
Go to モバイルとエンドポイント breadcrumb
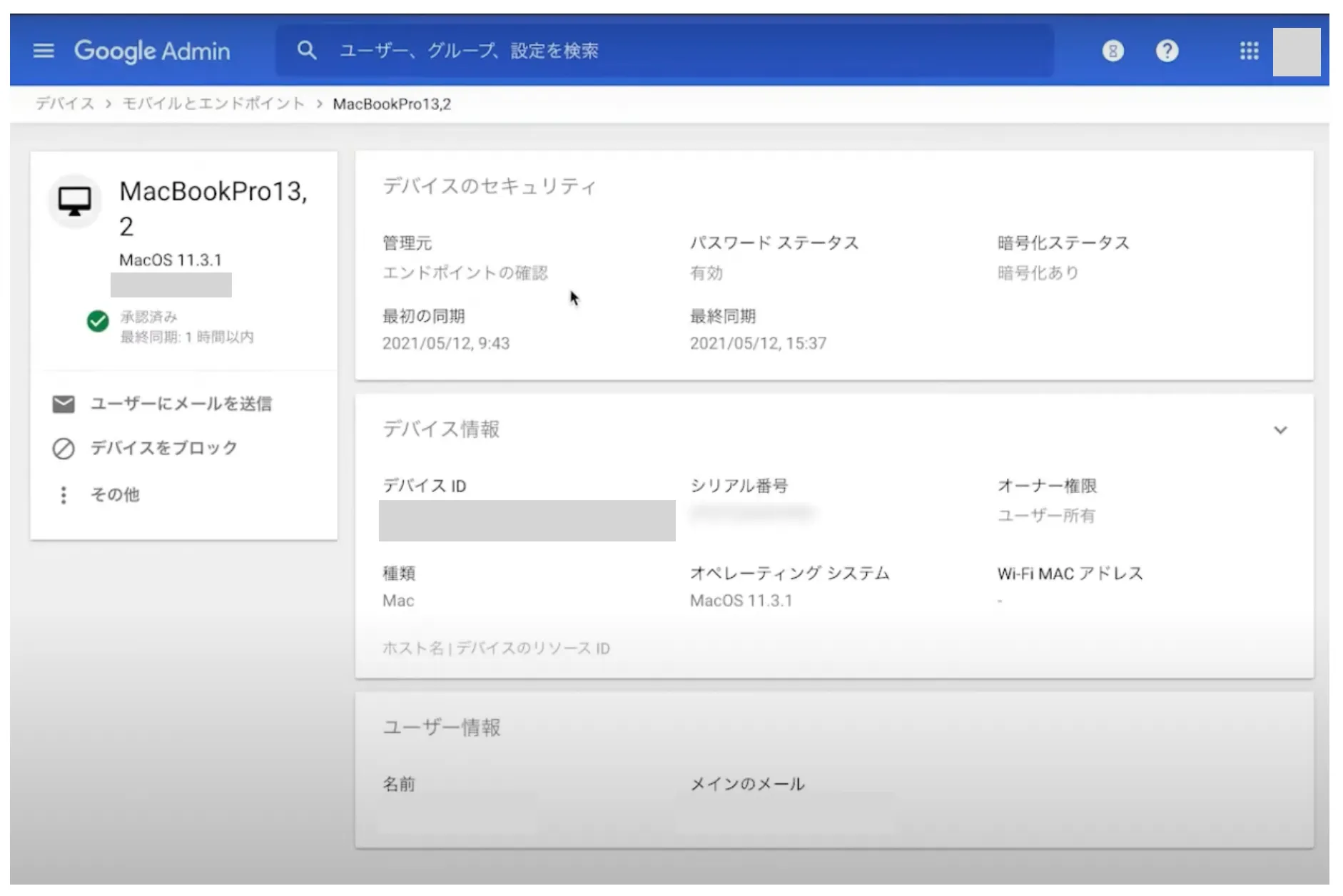point(213,104)
